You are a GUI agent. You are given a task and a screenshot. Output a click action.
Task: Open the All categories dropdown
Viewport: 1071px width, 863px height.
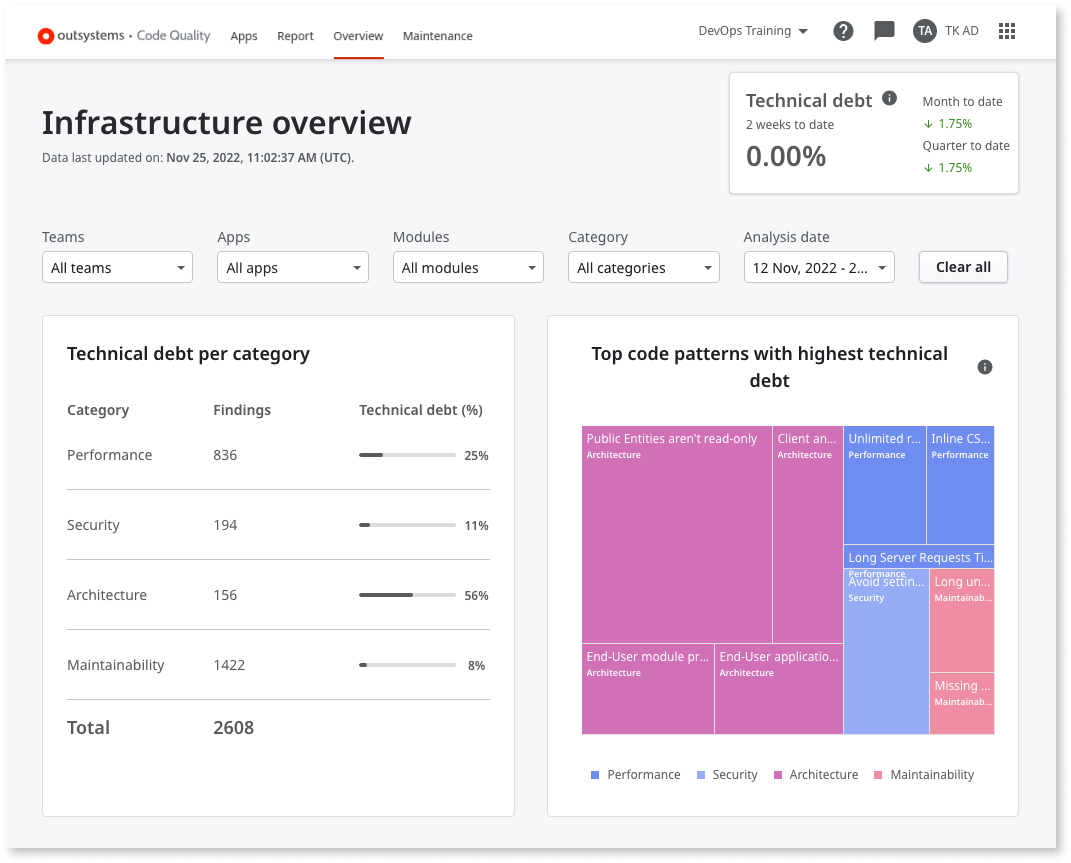(x=643, y=267)
